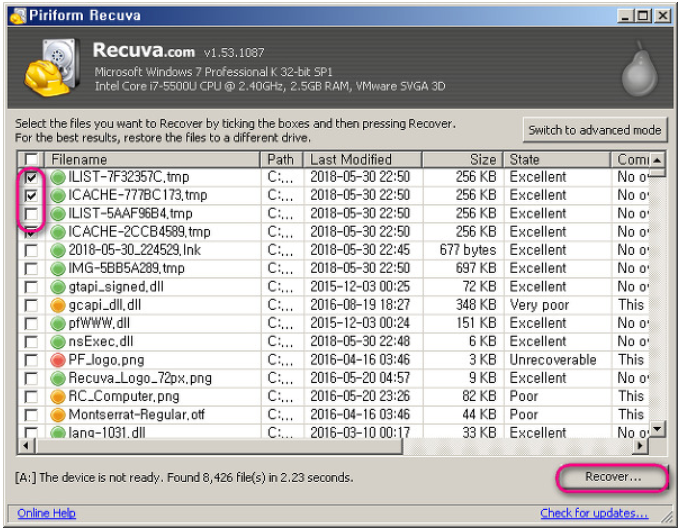Sort by the Filename column header
The image size is (680, 532).
(153, 160)
